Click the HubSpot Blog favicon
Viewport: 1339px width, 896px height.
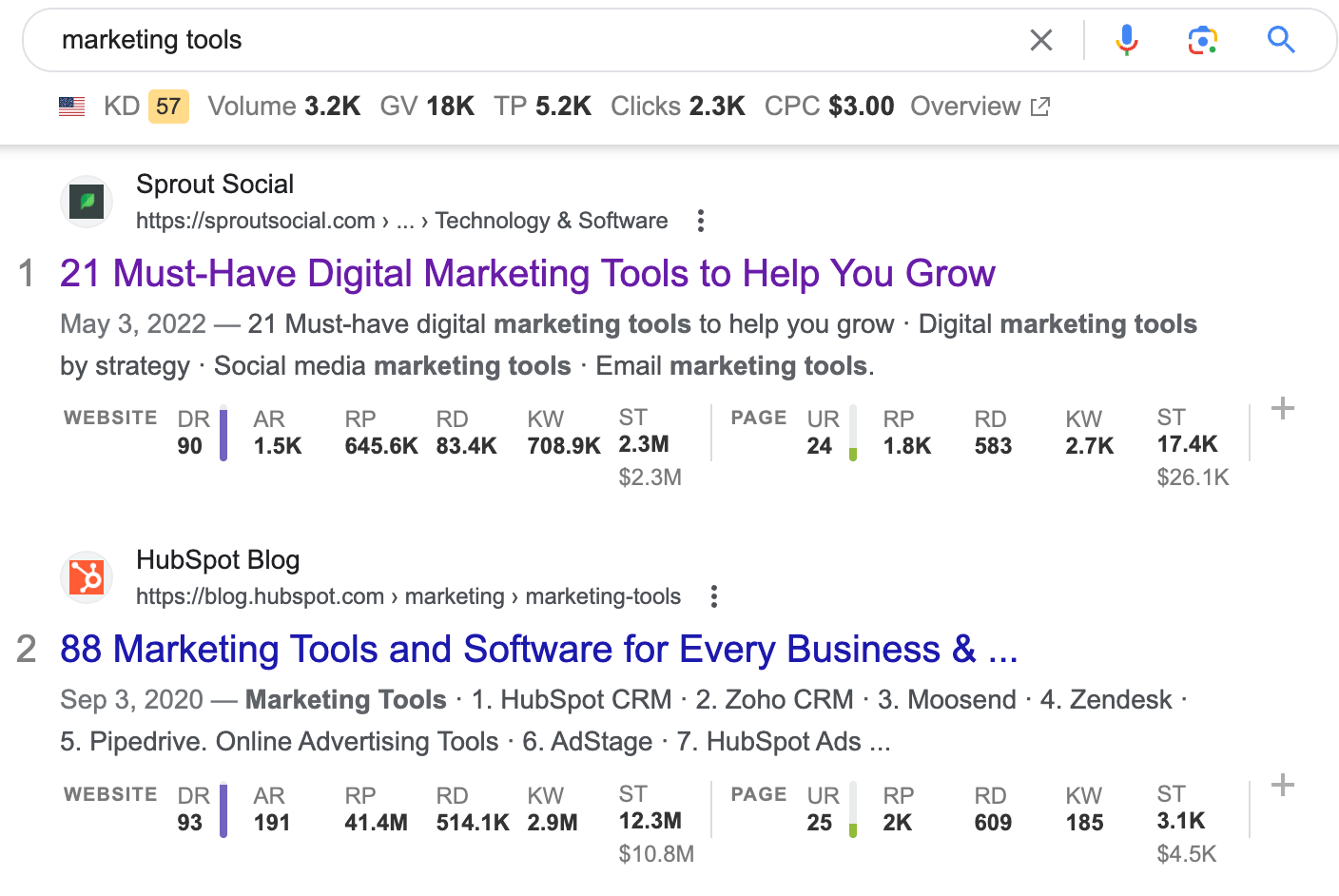(87, 577)
